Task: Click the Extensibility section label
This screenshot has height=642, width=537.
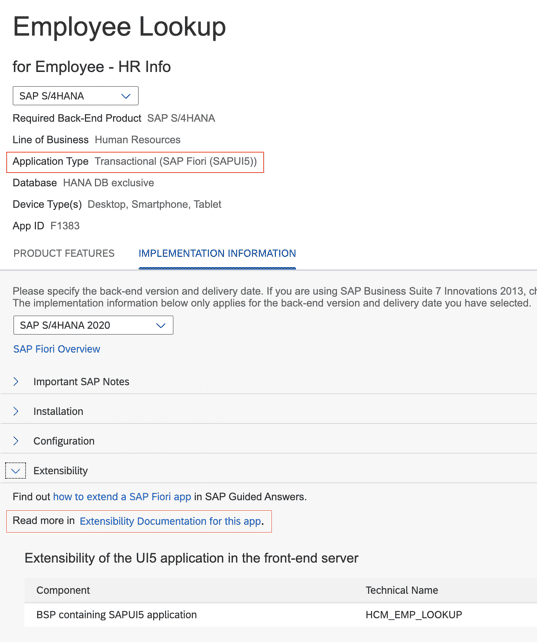Action: (x=61, y=471)
